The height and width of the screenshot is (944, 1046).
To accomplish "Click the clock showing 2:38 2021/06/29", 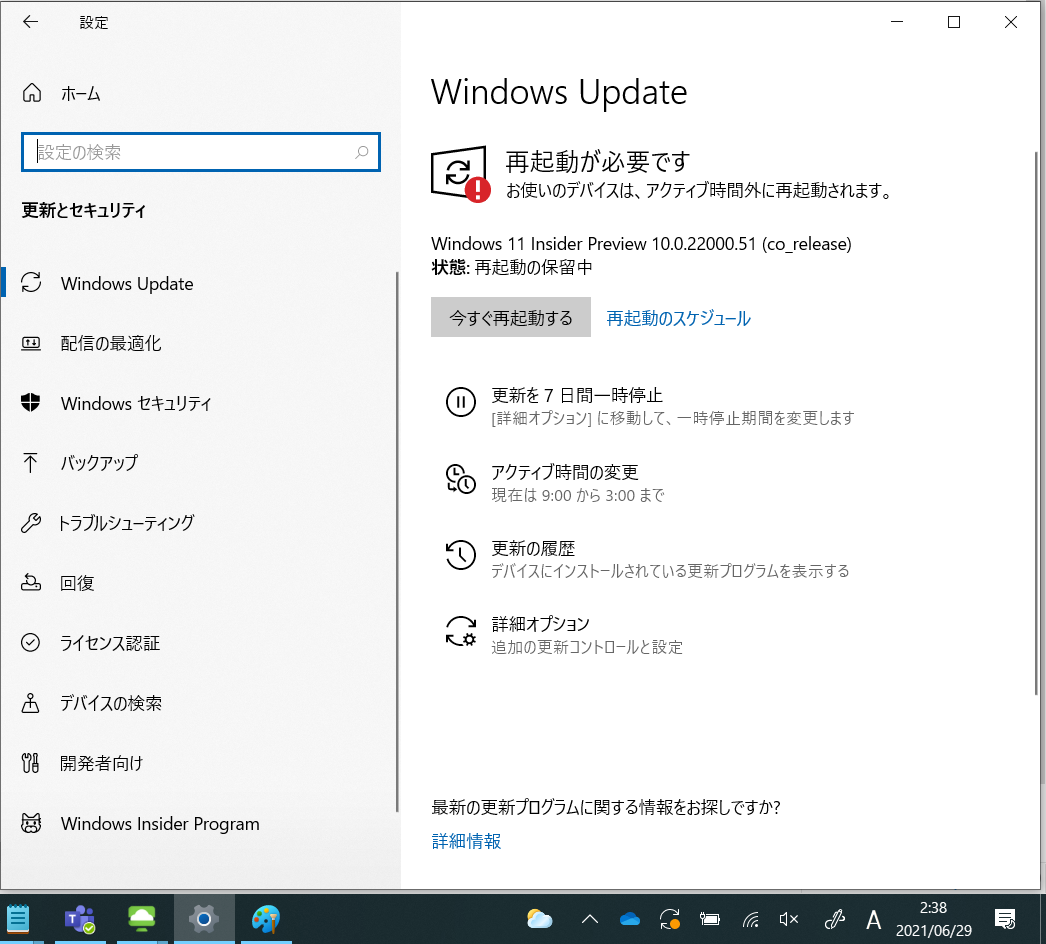I will tap(933, 919).
